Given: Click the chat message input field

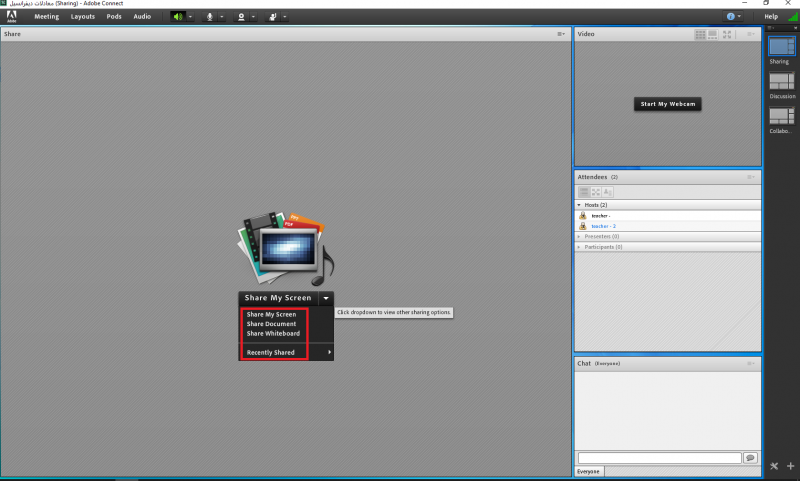Looking at the screenshot, I should pos(659,458).
